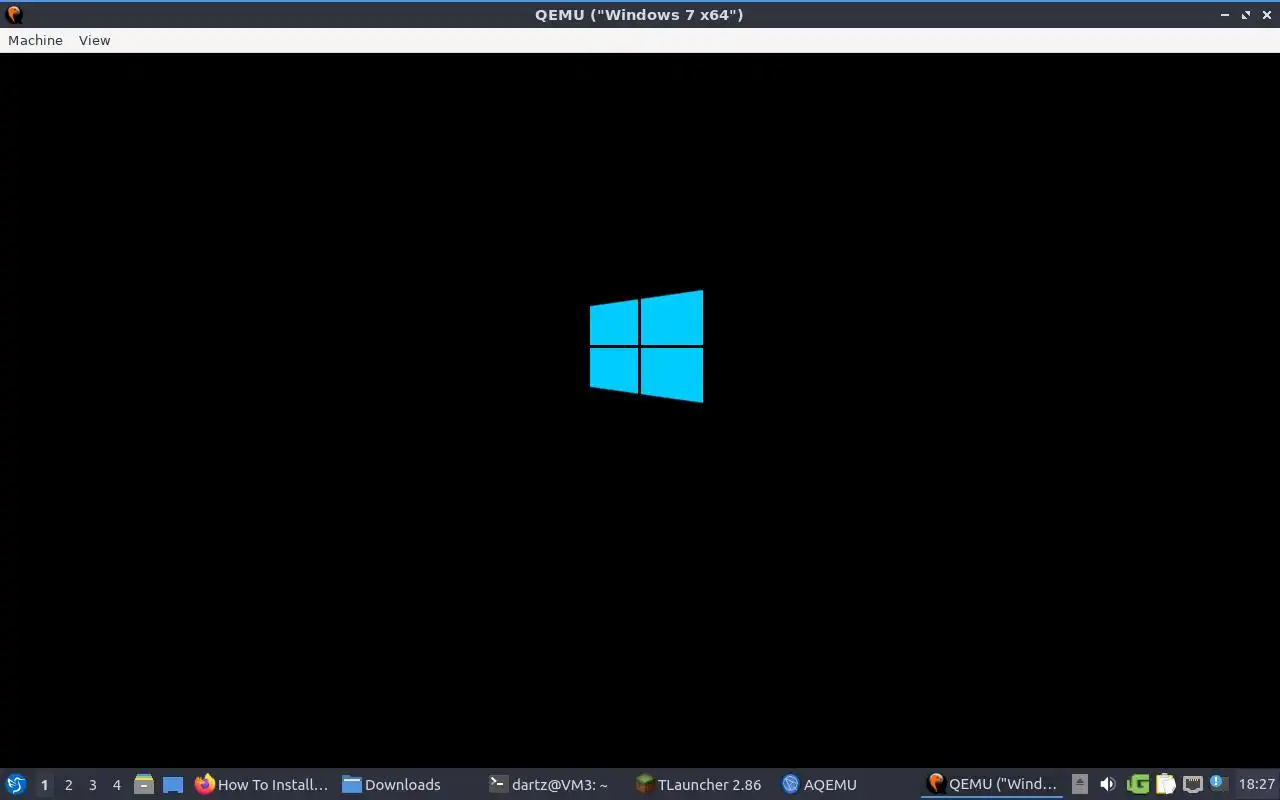This screenshot has height=800, width=1280.
Task: Open the View menu
Action: pyautogui.click(x=95, y=40)
